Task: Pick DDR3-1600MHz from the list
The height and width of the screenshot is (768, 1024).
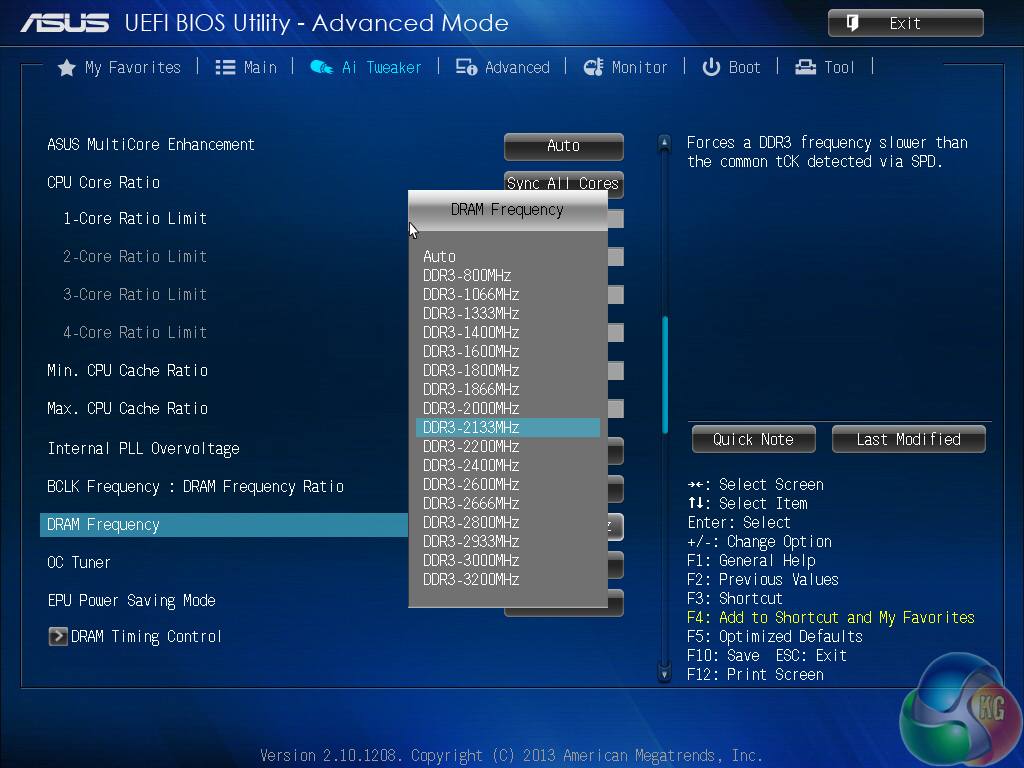Action: 507,351
